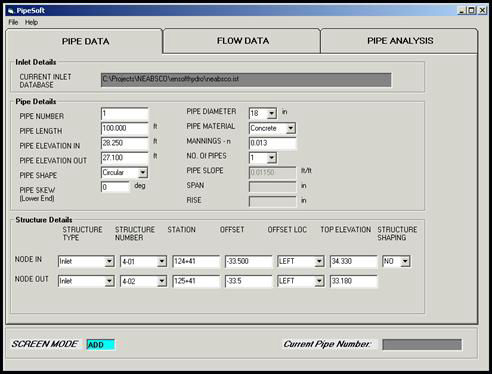Open NODE IN structure number dropdown
492x374 pixels.
click(162, 261)
